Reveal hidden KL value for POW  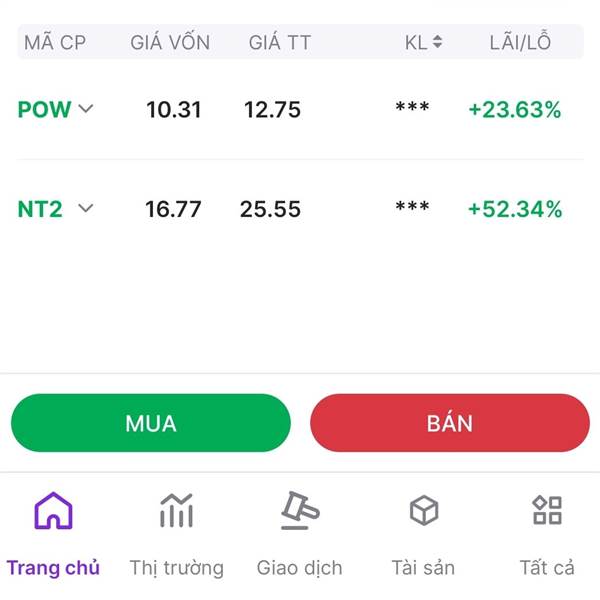click(412, 108)
